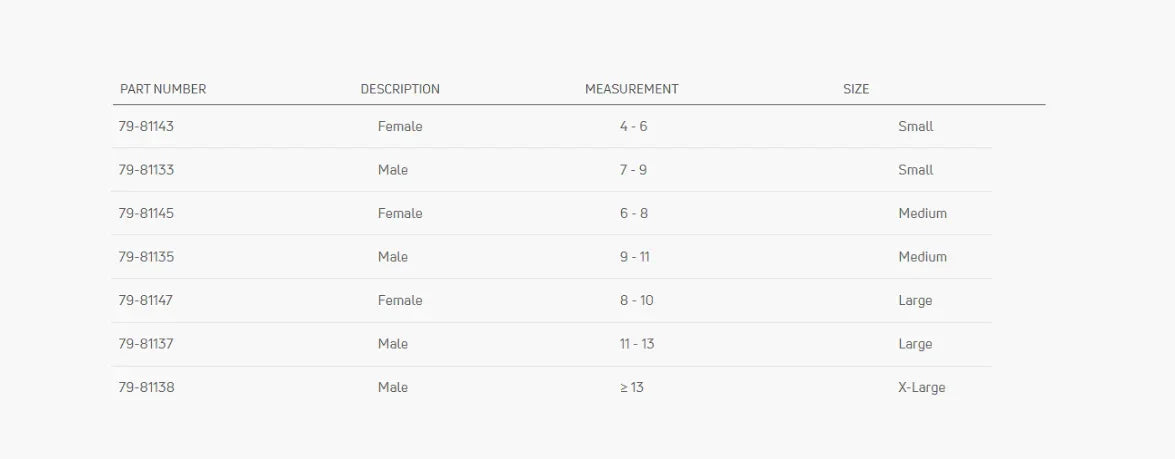Select part number 79-81133
This screenshot has width=1175, height=459.
coord(146,170)
